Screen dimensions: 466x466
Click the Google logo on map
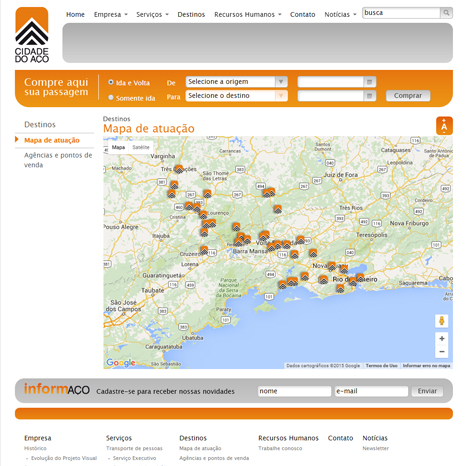click(x=121, y=362)
